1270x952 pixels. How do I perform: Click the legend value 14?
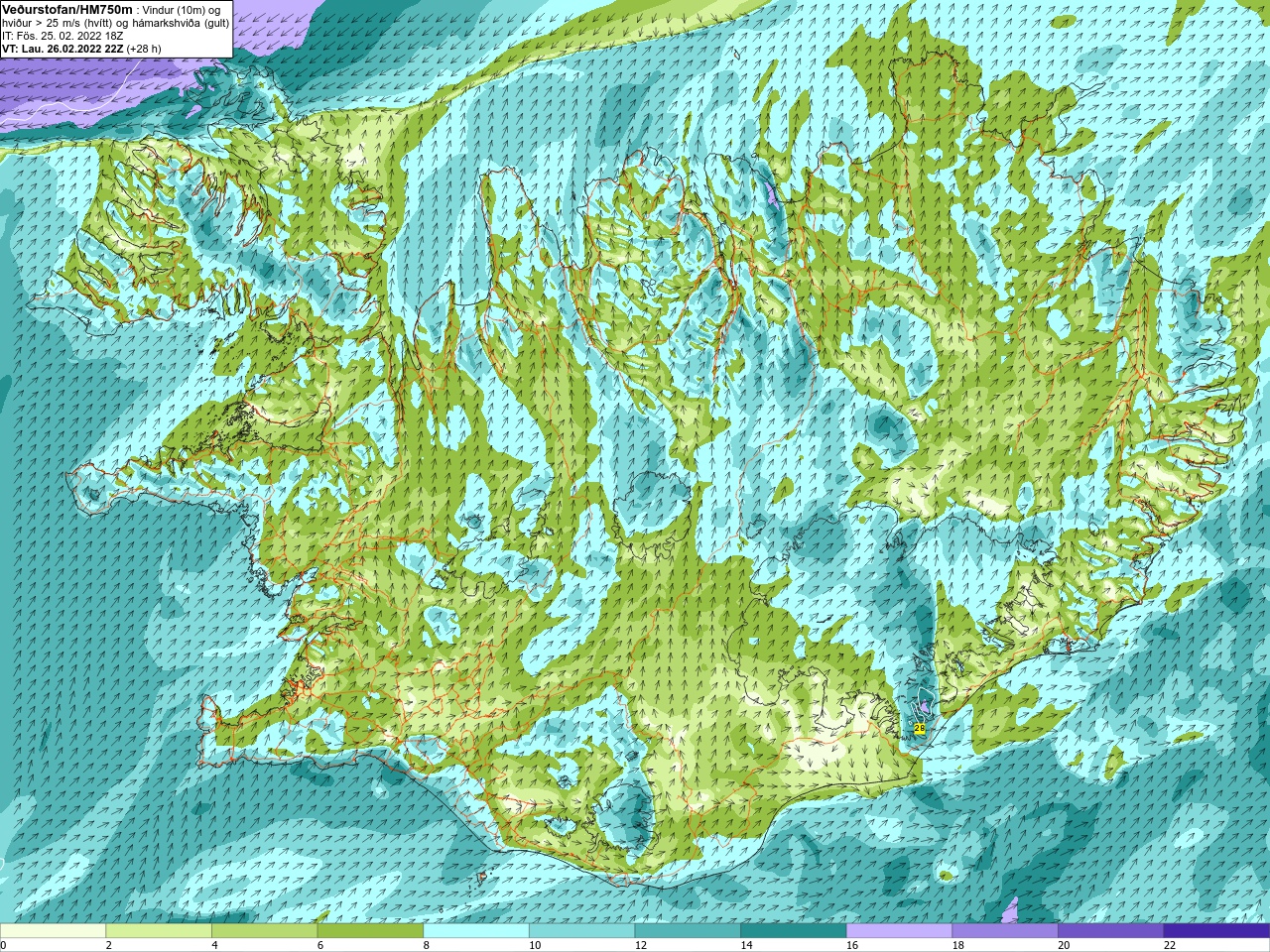click(x=747, y=946)
